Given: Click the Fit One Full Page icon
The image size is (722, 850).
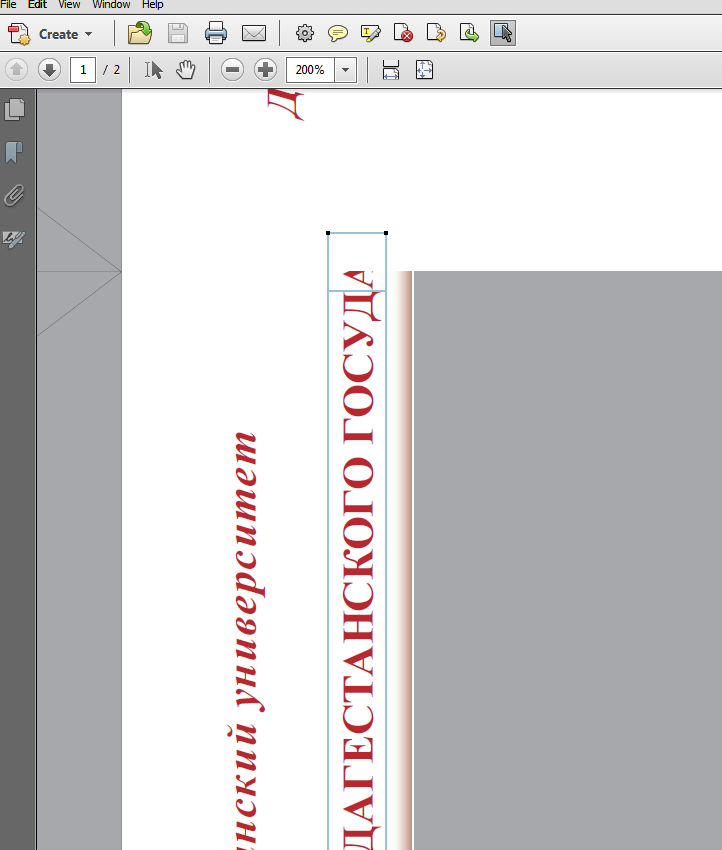Looking at the screenshot, I should pyautogui.click(x=424, y=70).
